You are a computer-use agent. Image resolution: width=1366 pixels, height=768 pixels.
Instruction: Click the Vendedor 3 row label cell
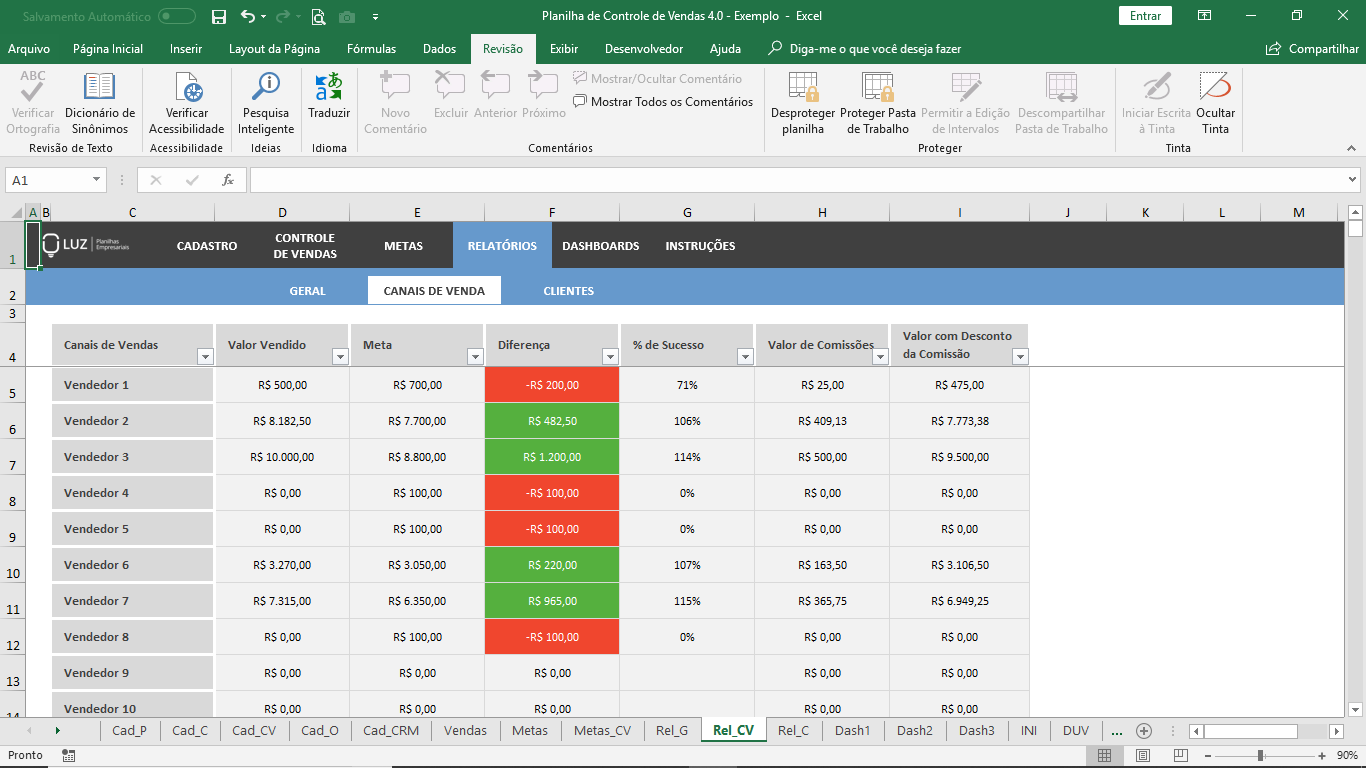(132, 457)
